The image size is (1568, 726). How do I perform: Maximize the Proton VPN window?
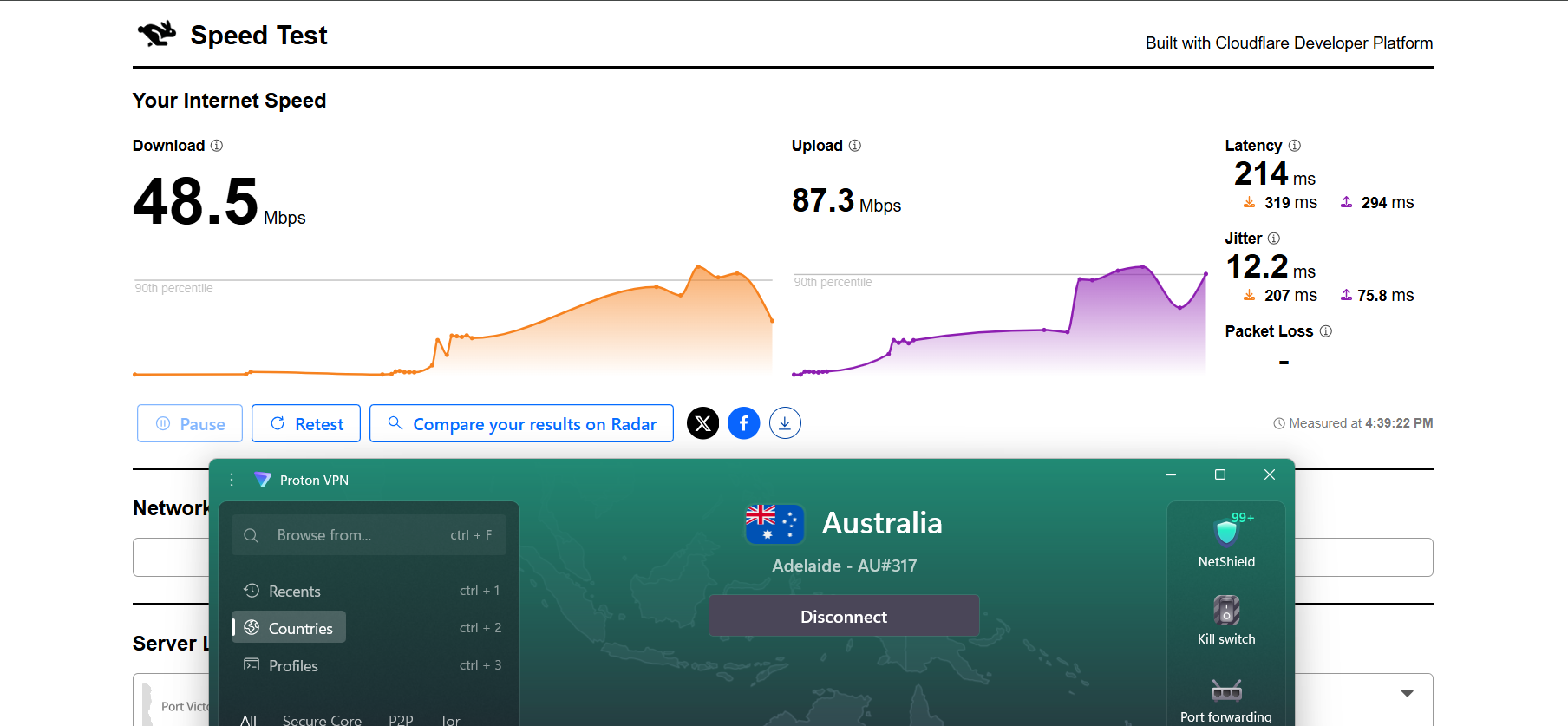click(1220, 474)
